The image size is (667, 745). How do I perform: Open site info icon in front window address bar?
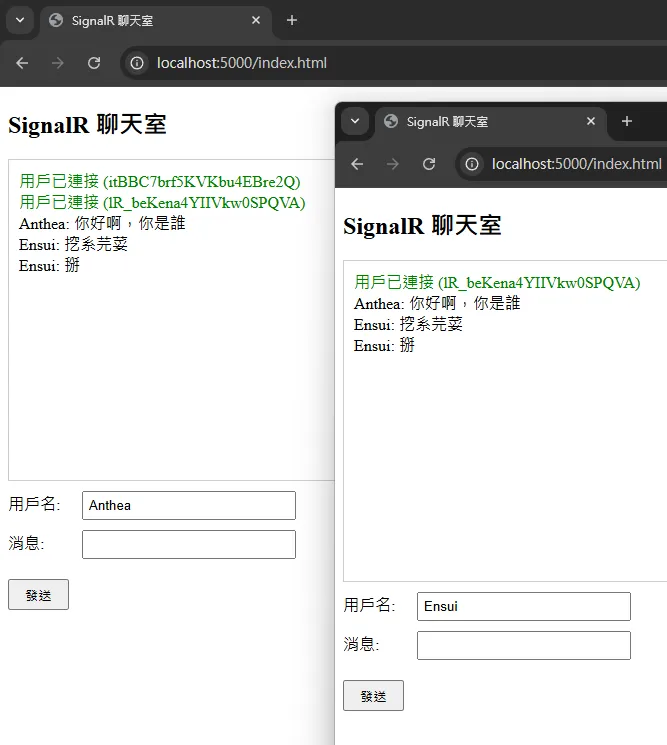pyautogui.click(x=472, y=164)
